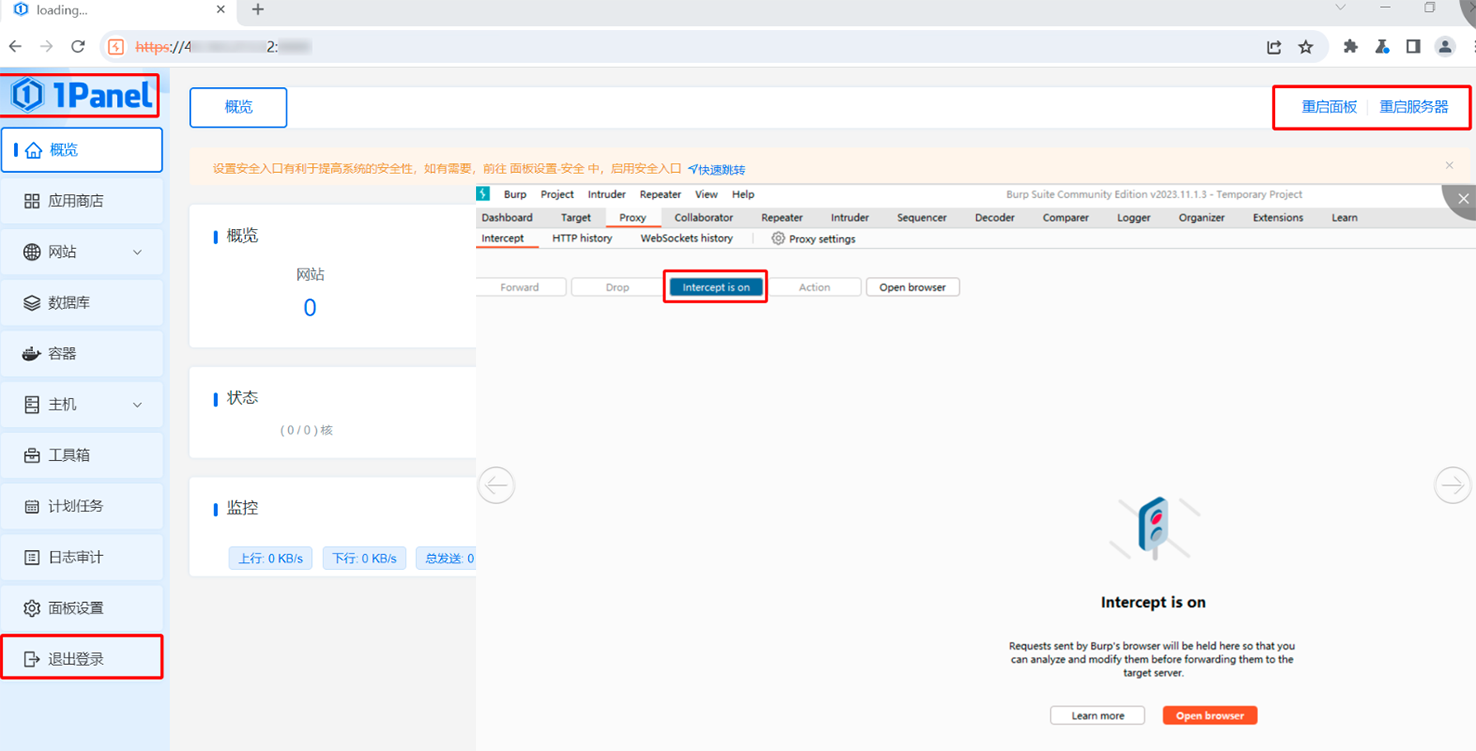Viewport: 1476px width, 751px height.
Task: Click the next image right arrow
Action: click(1452, 485)
